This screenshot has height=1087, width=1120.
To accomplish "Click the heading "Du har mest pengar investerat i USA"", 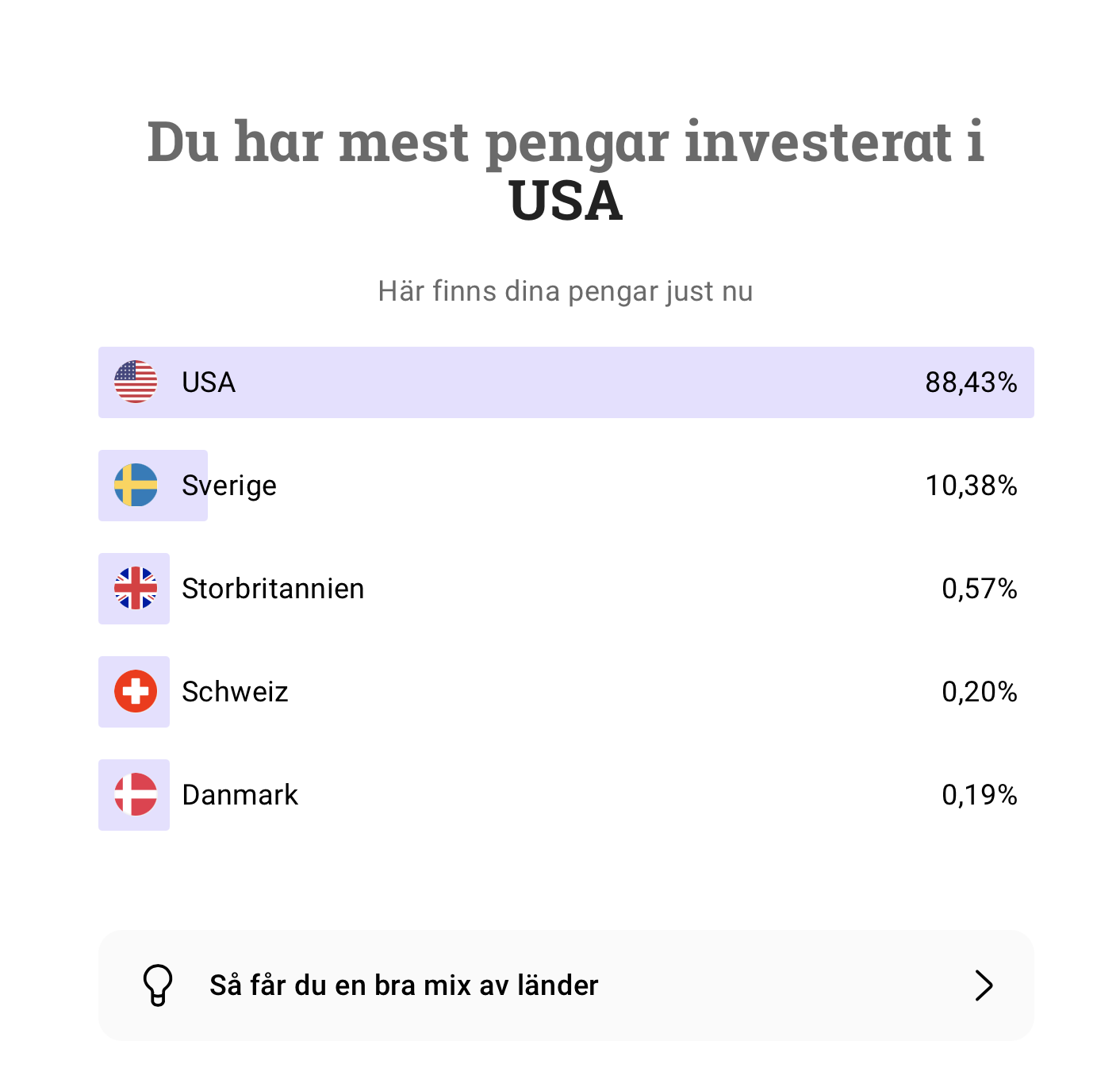I will coord(566,171).
